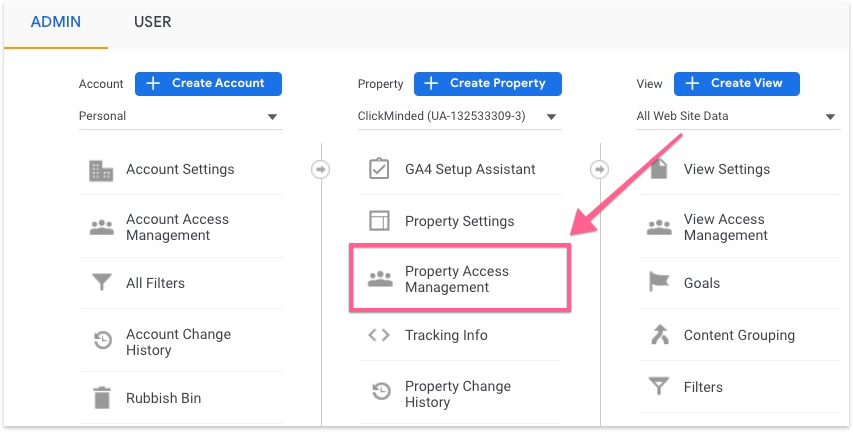
Task: Click the GA4 Setup Assistant checklist icon
Action: tap(379, 170)
